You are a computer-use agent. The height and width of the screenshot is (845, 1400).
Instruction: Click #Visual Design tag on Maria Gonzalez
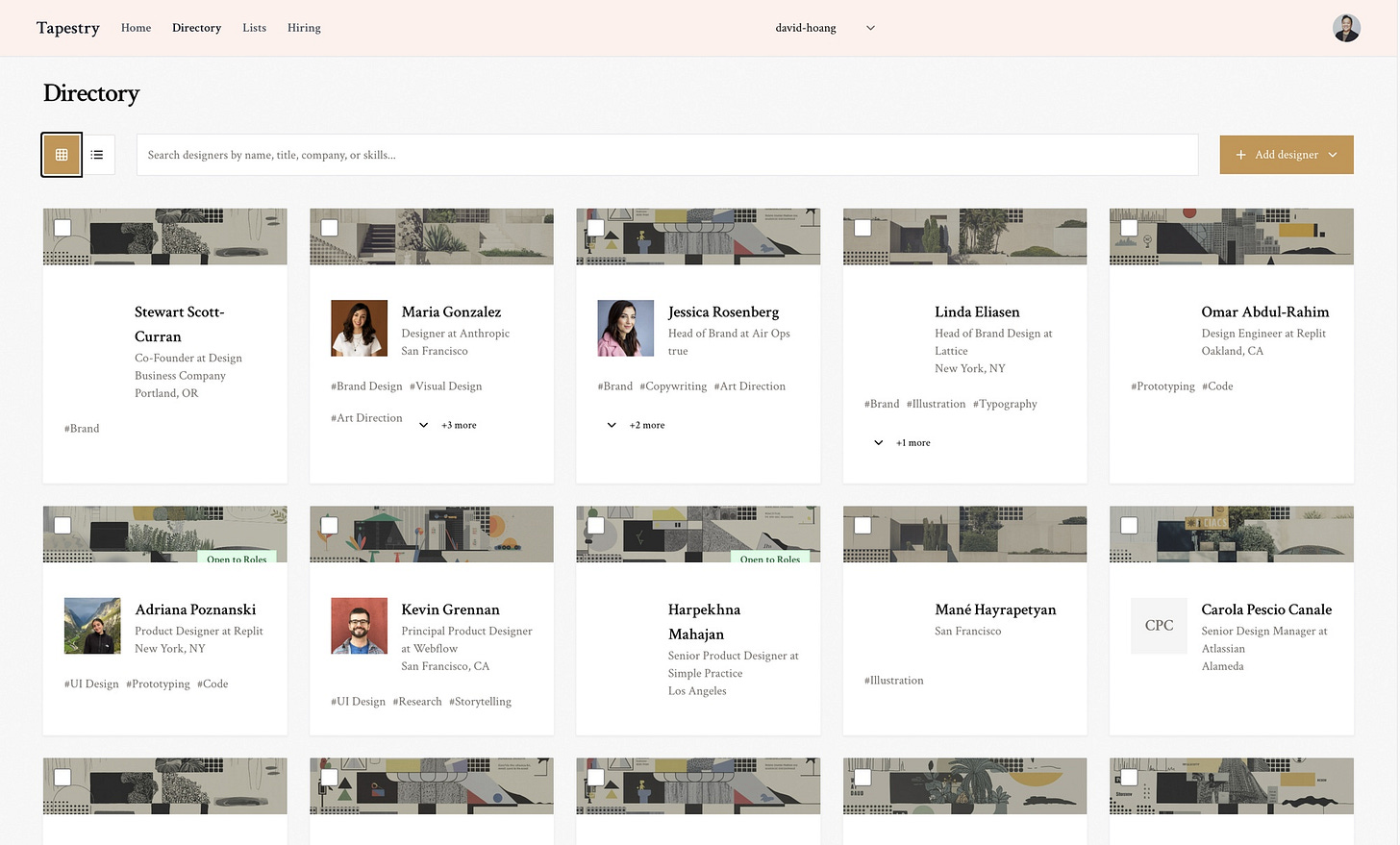[x=446, y=386]
